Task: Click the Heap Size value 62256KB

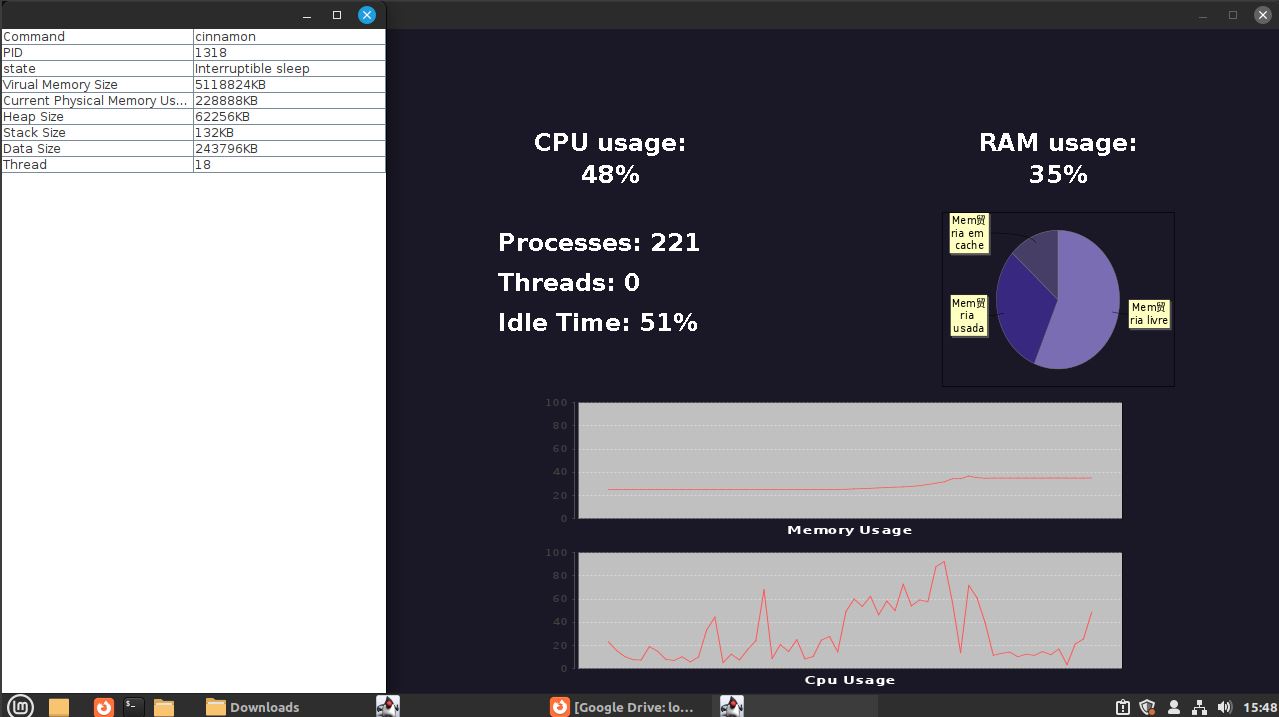Action: pos(289,116)
